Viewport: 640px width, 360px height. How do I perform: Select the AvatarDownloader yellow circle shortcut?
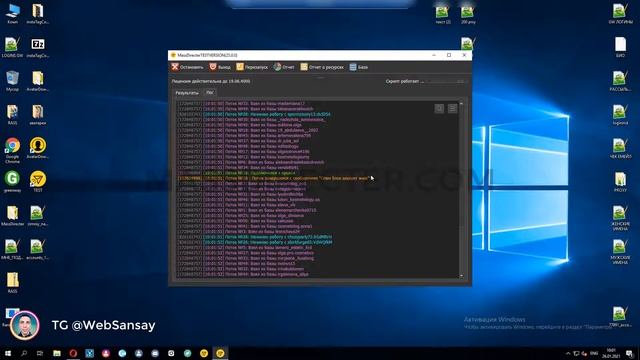click(x=38, y=148)
